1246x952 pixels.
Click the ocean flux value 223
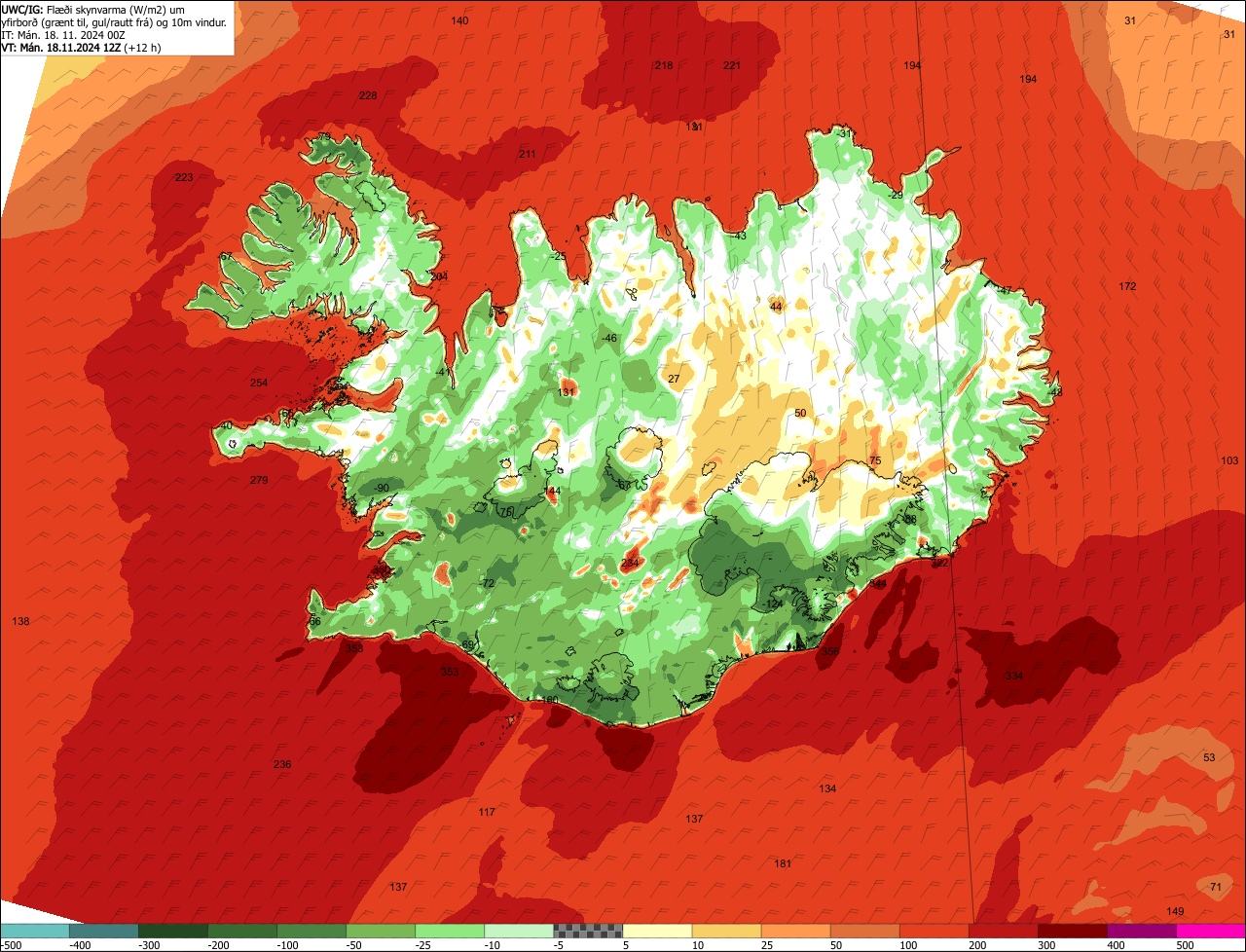tap(184, 177)
